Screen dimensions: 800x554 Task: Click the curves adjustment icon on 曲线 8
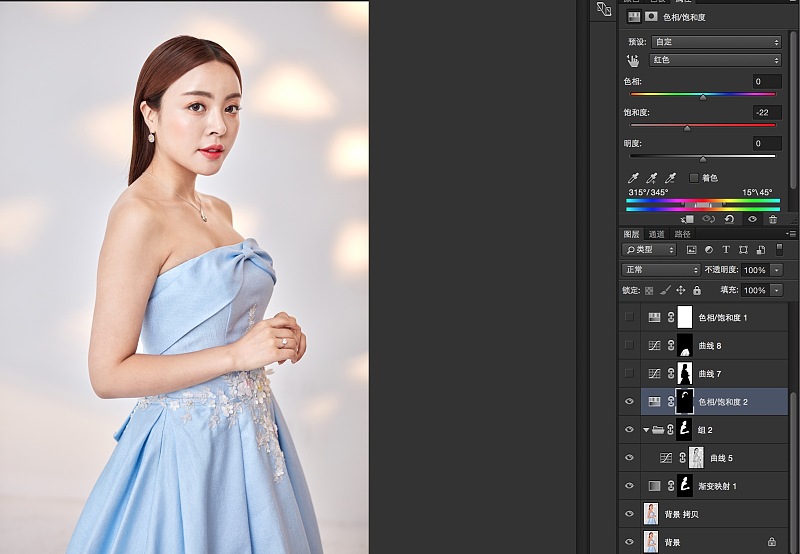point(654,345)
